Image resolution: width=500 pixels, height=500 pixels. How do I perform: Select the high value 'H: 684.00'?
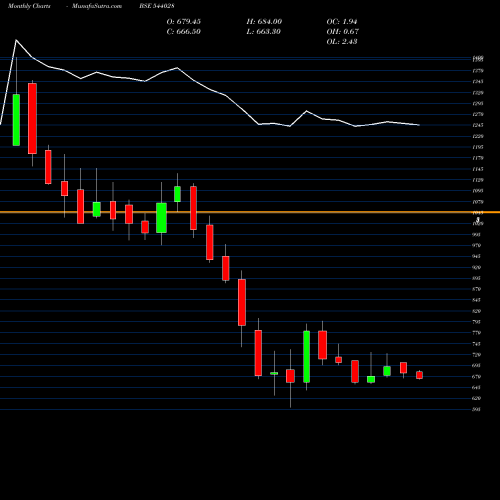pos(264,22)
